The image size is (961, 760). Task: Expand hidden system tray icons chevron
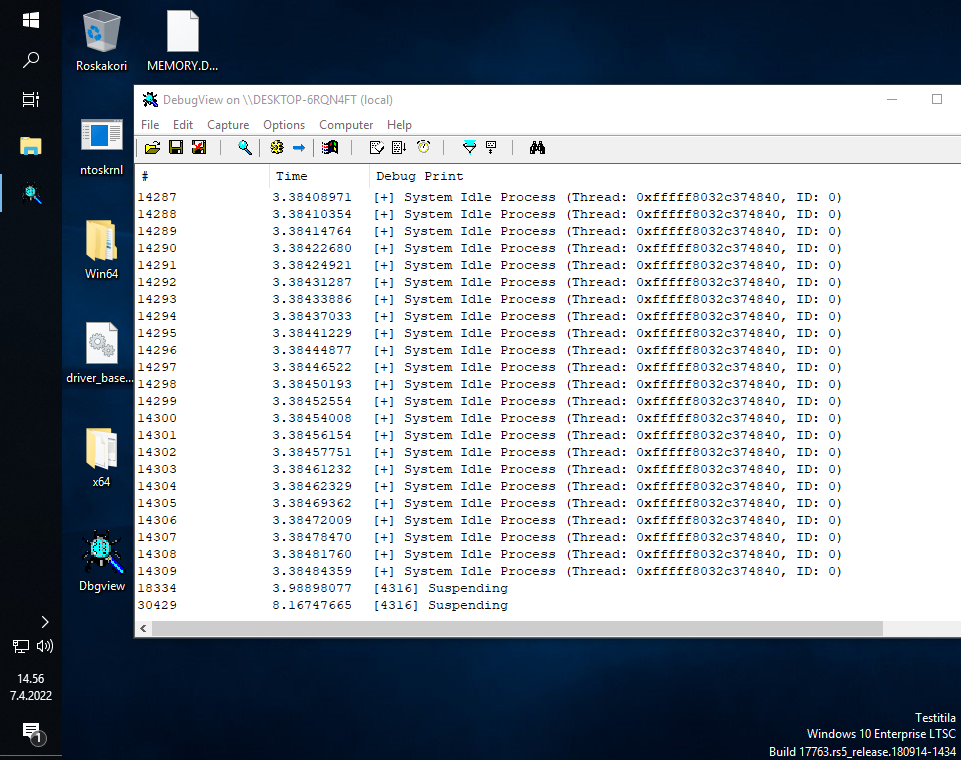[45, 622]
